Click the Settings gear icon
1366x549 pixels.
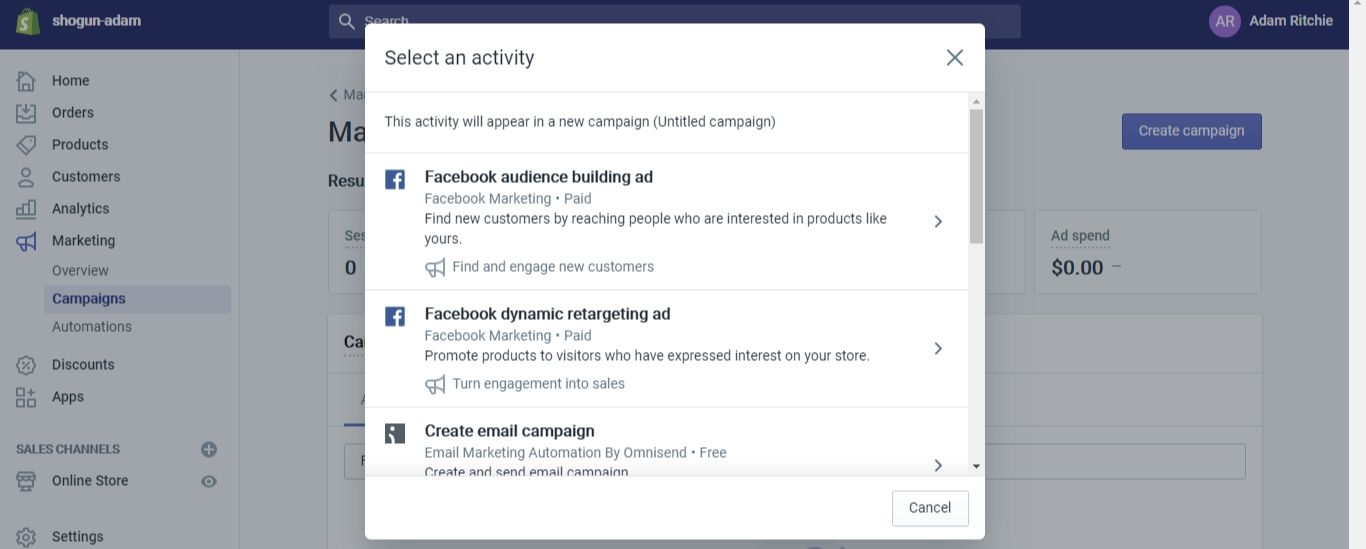[26, 537]
